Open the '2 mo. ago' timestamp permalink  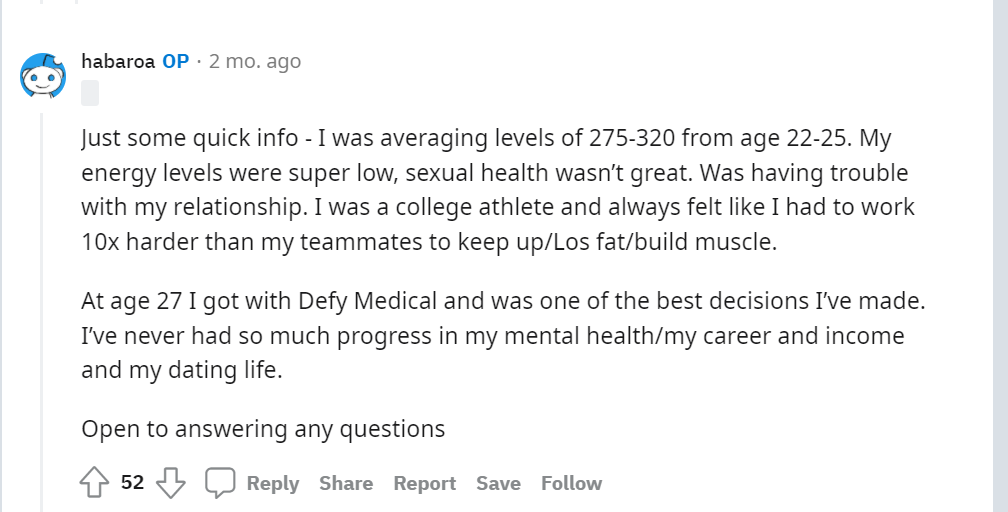coord(255,61)
